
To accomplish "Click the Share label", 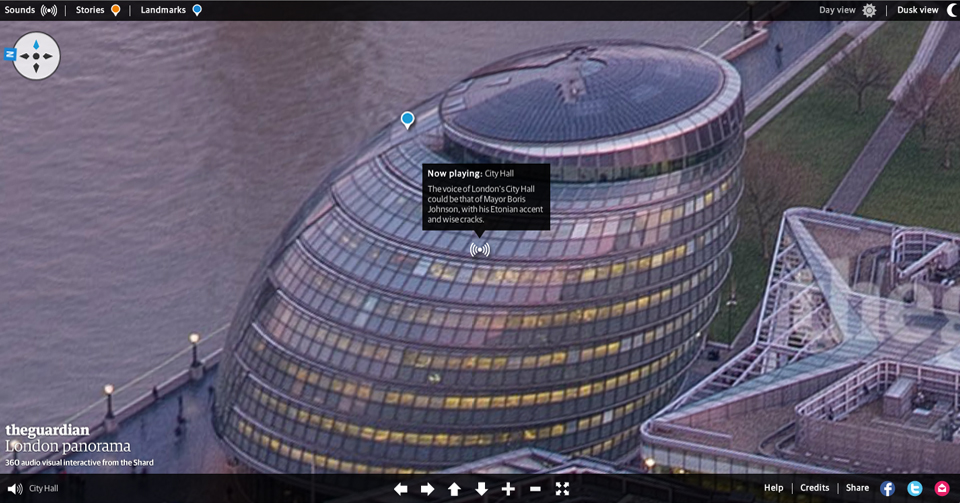I will point(857,488).
